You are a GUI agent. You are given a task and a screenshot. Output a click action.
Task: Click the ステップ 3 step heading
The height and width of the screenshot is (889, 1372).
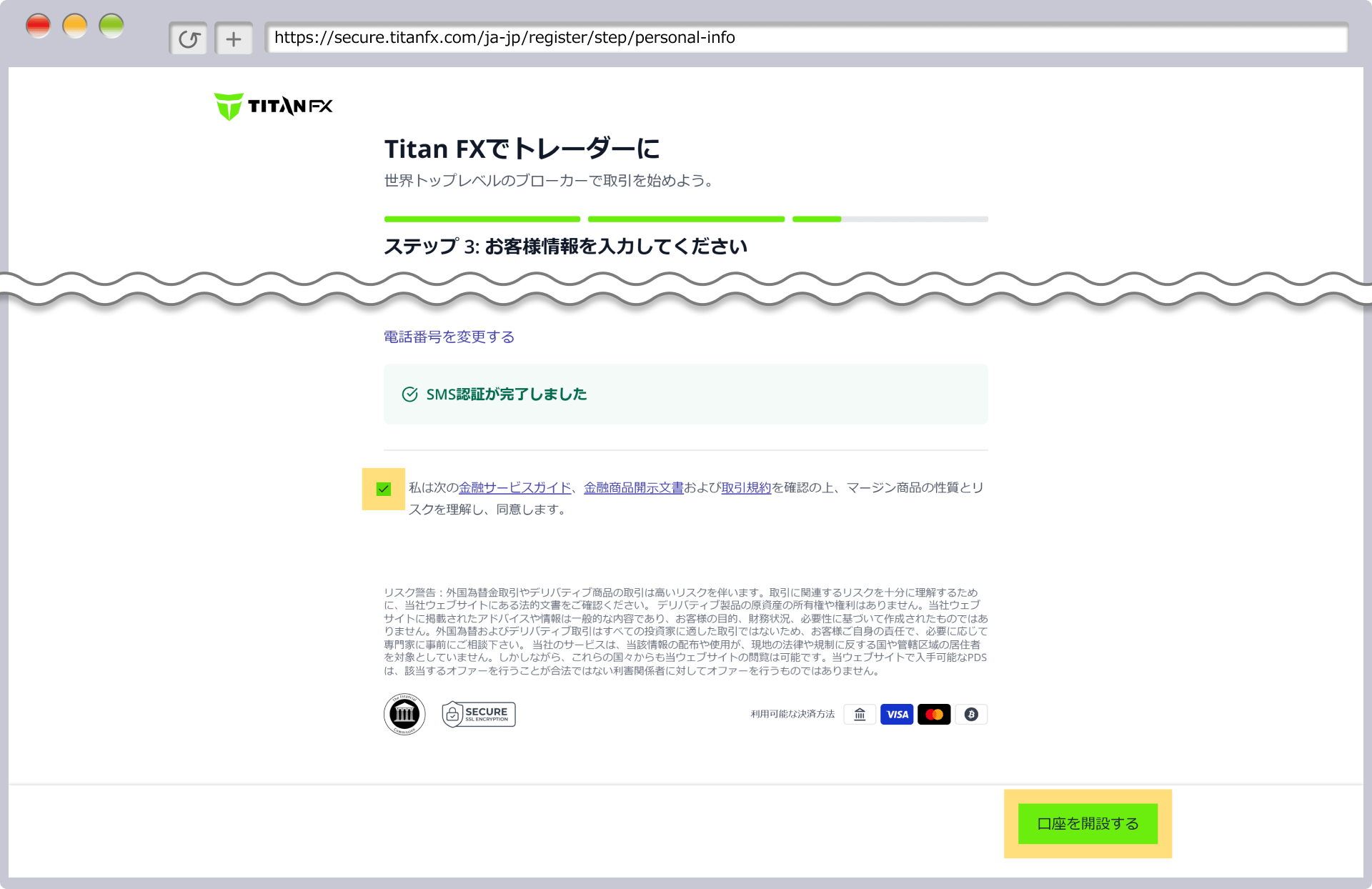565,247
